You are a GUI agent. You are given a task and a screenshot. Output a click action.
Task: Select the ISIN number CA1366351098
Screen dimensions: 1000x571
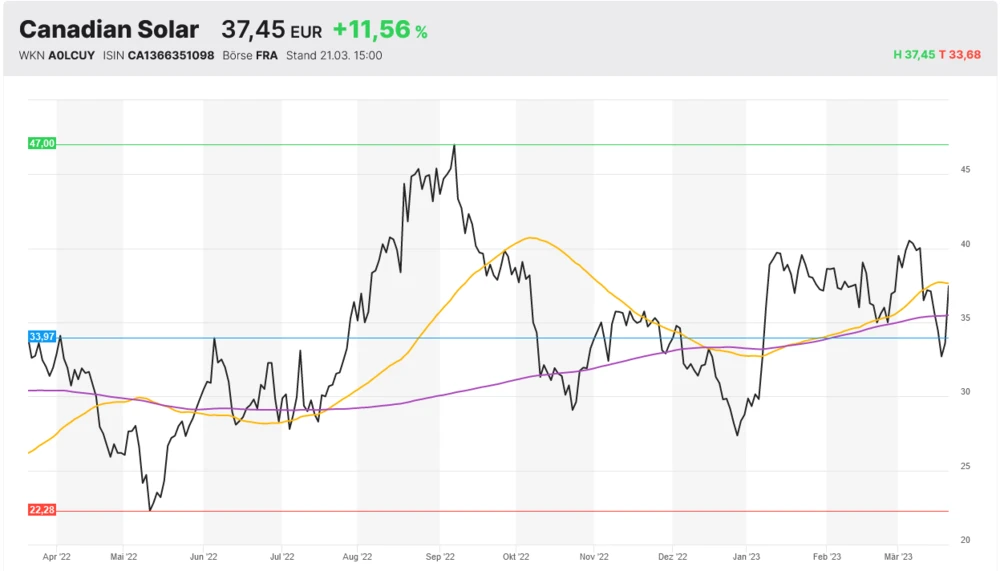(x=171, y=55)
